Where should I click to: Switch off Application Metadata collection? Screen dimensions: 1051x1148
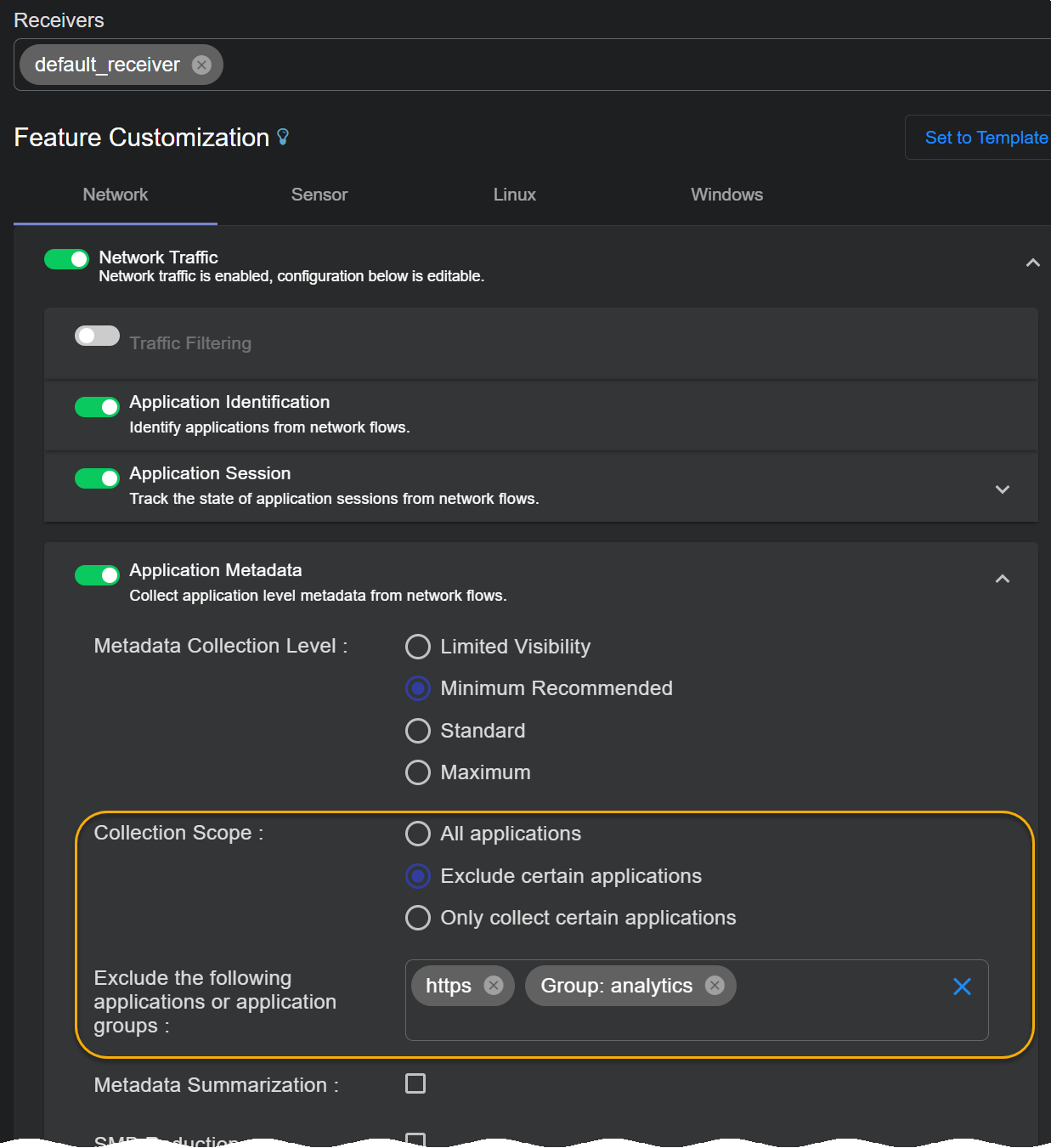(97, 575)
